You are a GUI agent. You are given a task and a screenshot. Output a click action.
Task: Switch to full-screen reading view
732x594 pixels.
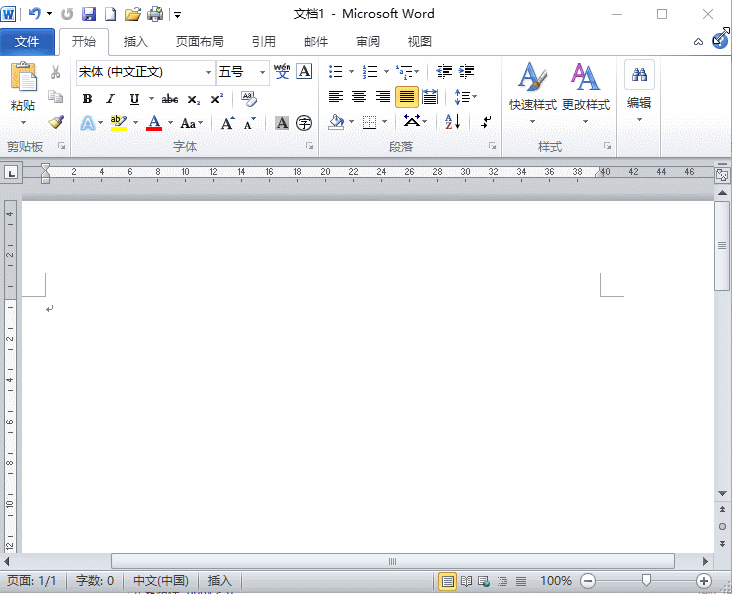466,581
